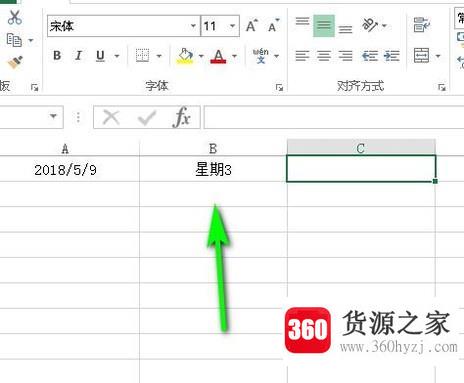This screenshot has height=383, width=464.
Task: Click the Wrap Text icon
Action: point(422,25)
